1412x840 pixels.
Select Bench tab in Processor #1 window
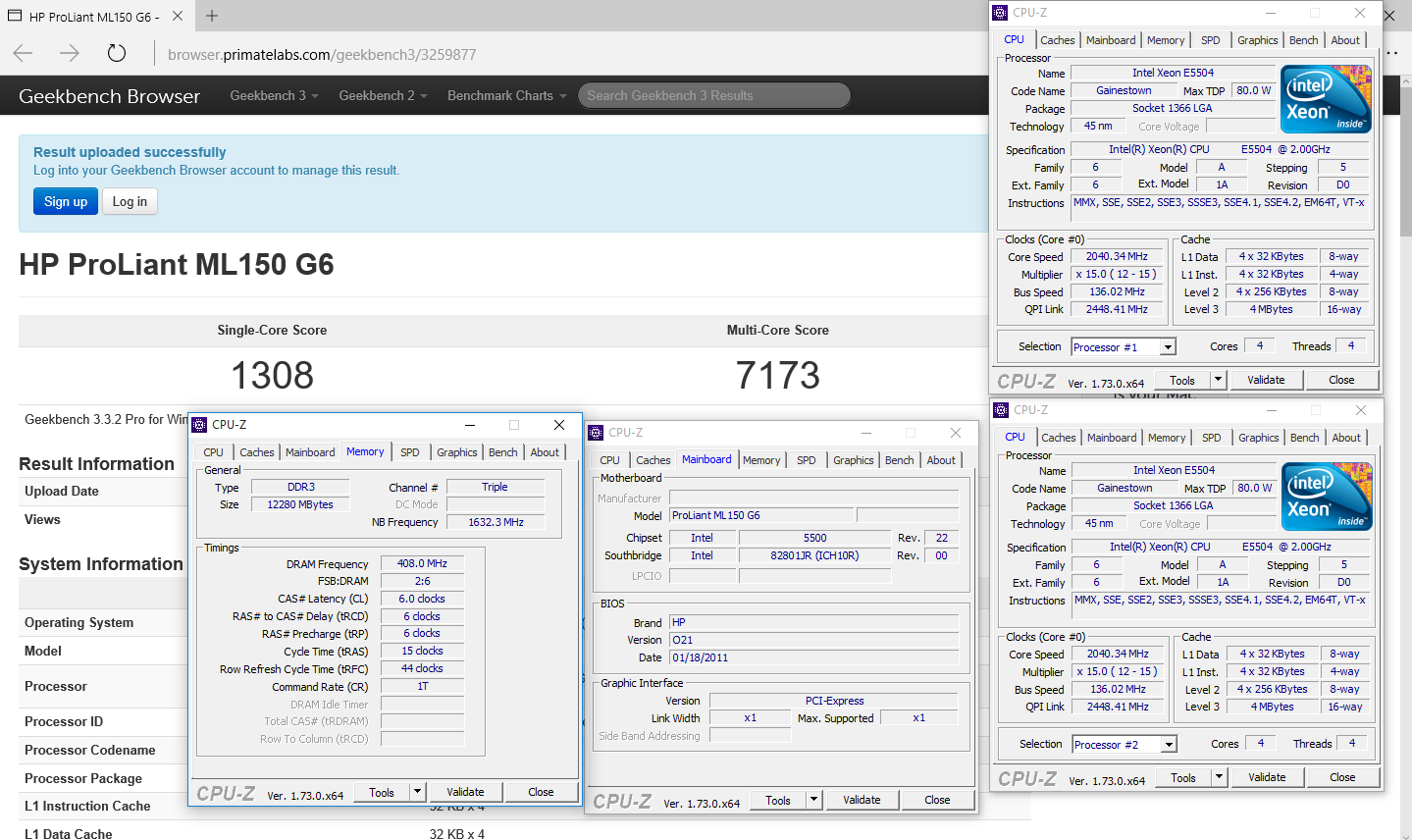(x=1304, y=40)
